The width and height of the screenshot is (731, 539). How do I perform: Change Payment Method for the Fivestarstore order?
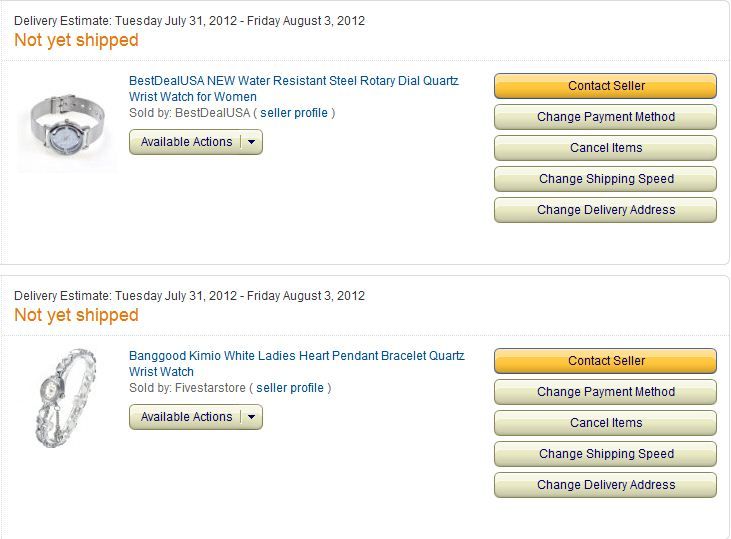pos(606,392)
